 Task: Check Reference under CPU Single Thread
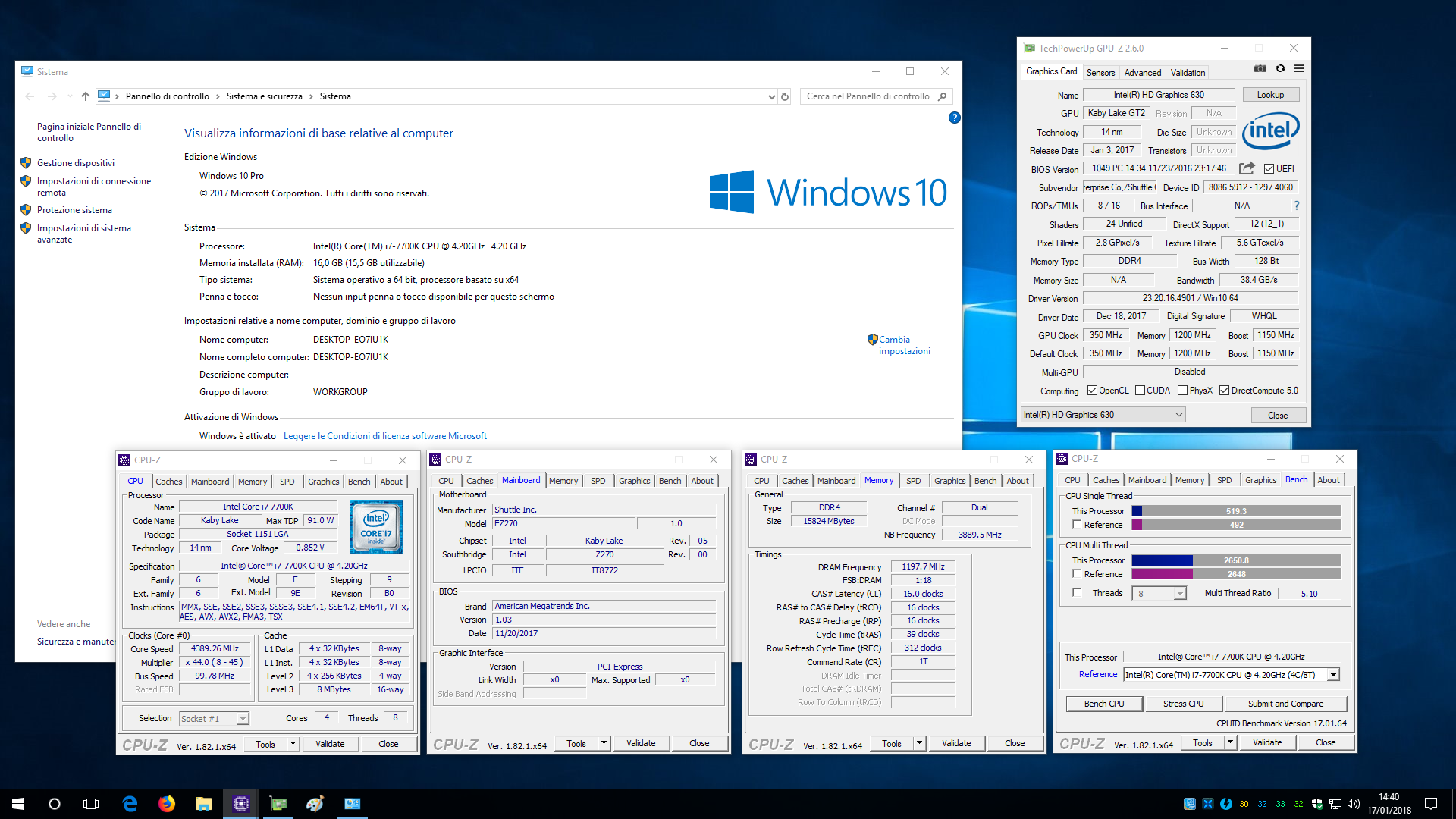tap(1077, 525)
